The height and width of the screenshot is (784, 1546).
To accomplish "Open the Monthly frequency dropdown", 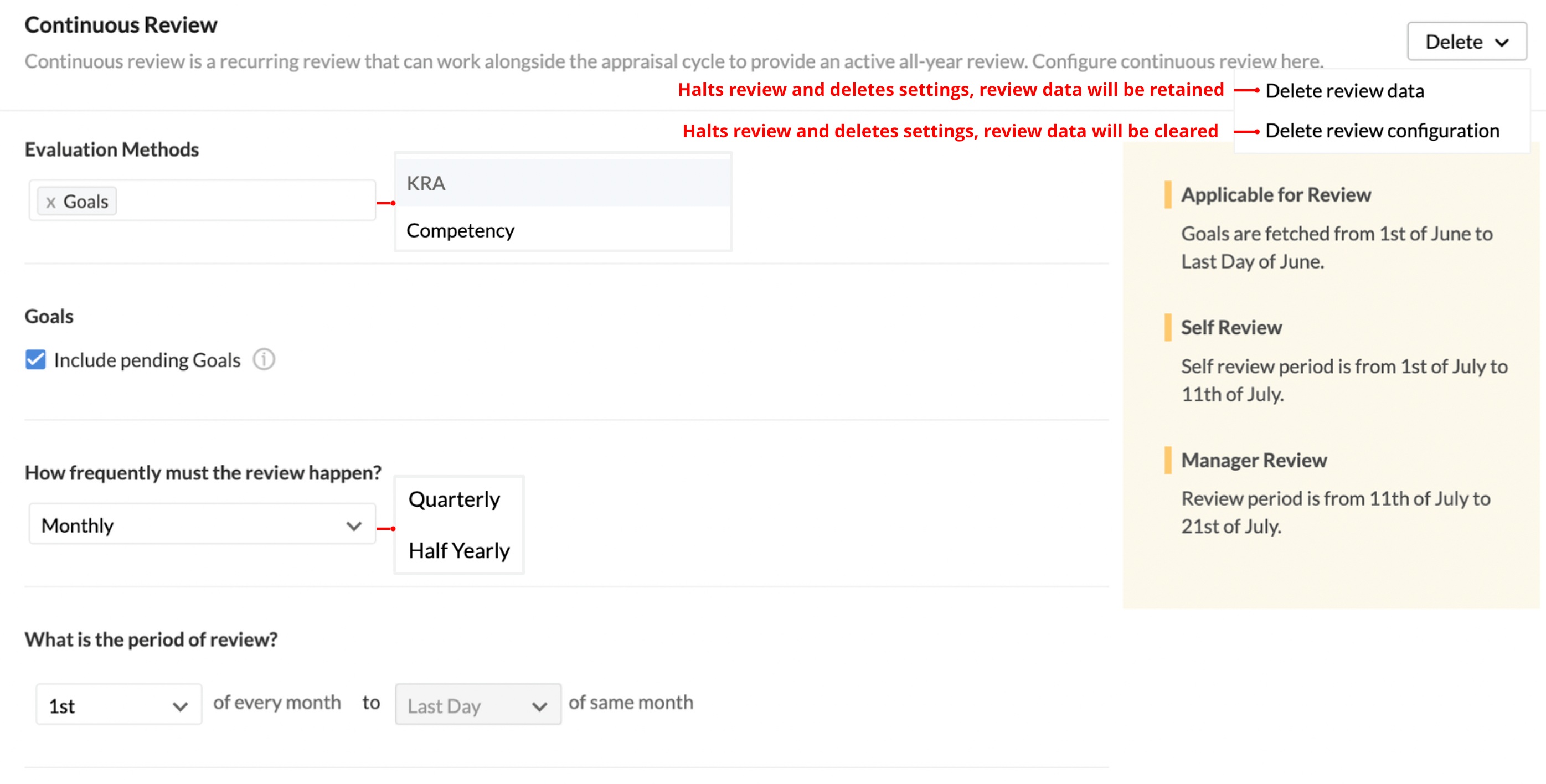I will [202, 525].
